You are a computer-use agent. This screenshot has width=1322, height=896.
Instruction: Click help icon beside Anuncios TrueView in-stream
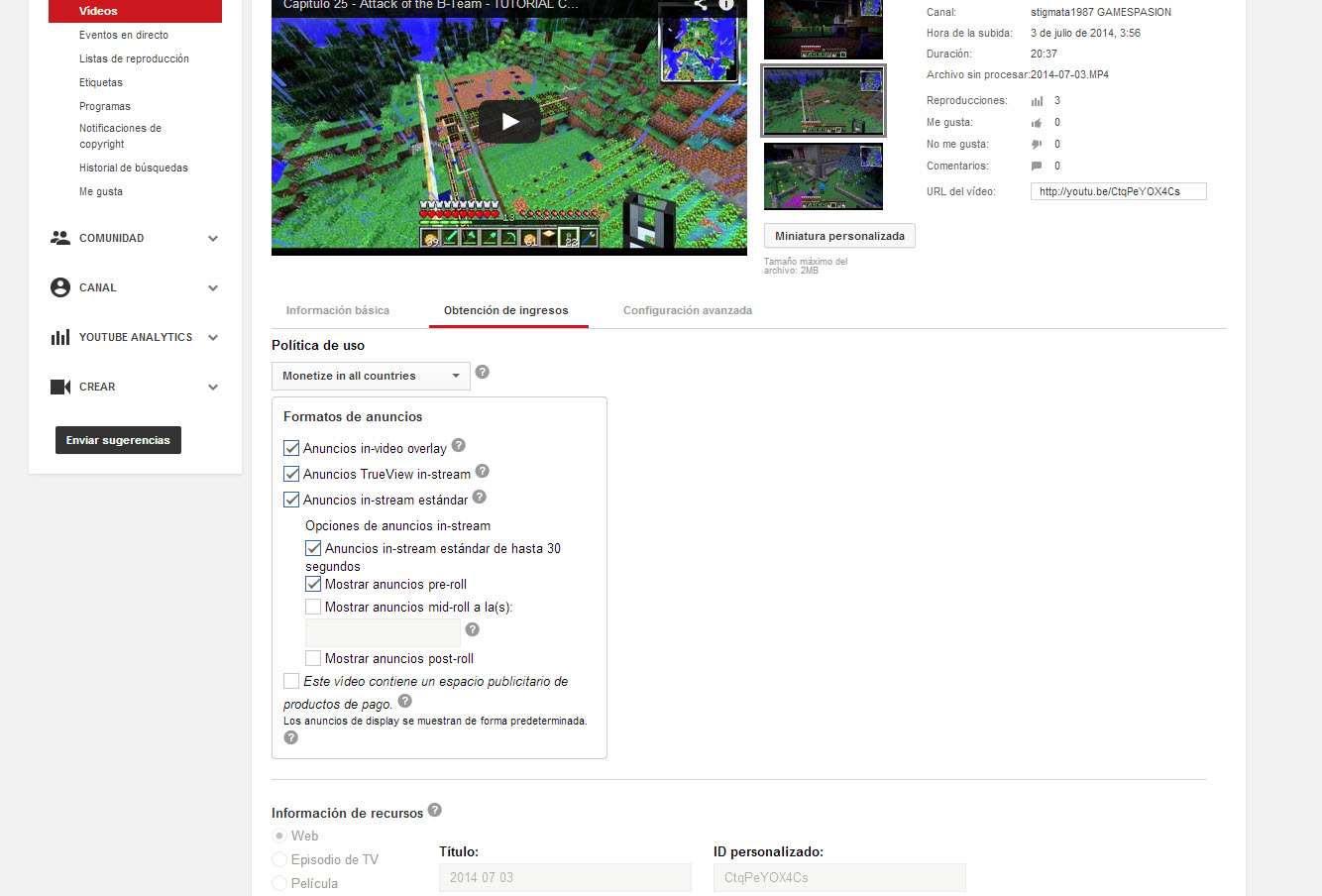point(483,472)
